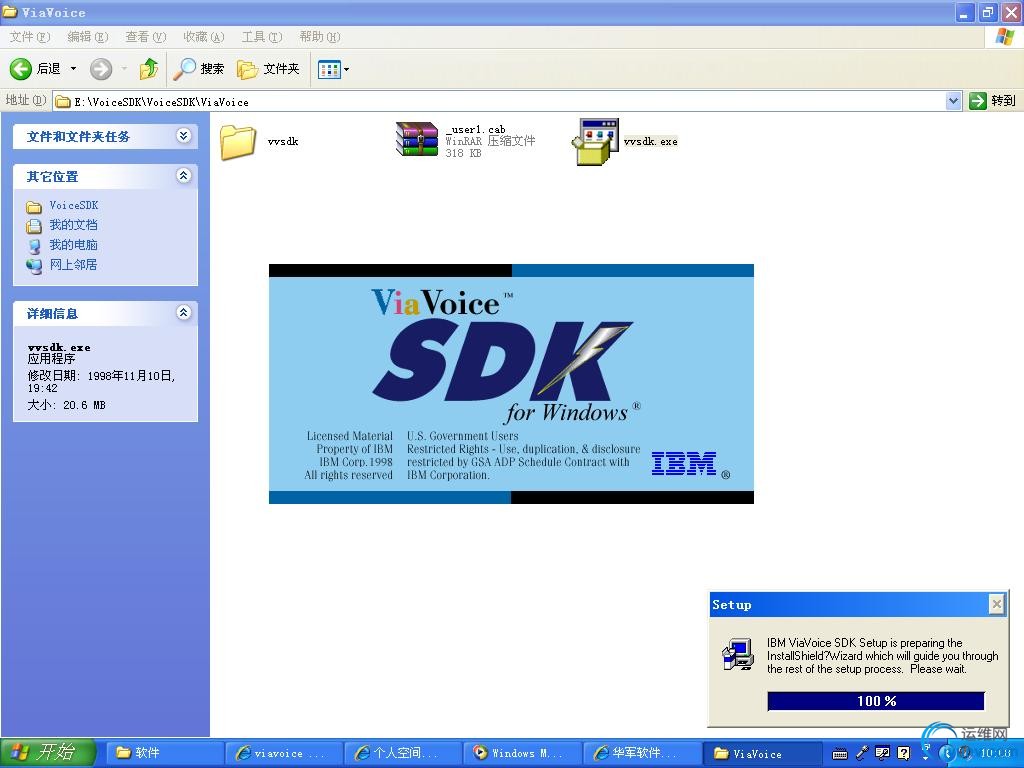This screenshot has width=1024, height=768.
Task: Minimize the ViaVoice explorer window
Action: (963, 12)
